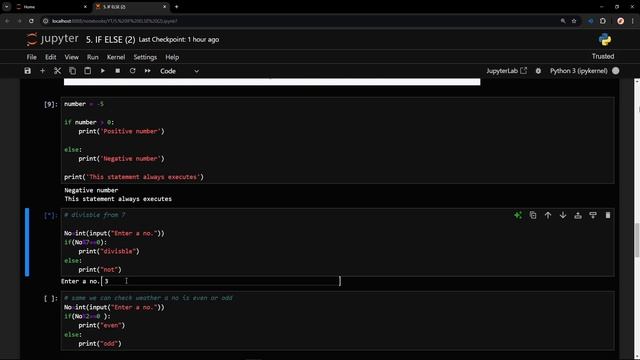Open the View menu
Image resolution: width=640 pixels, height=360 pixels.
[71, 57]
